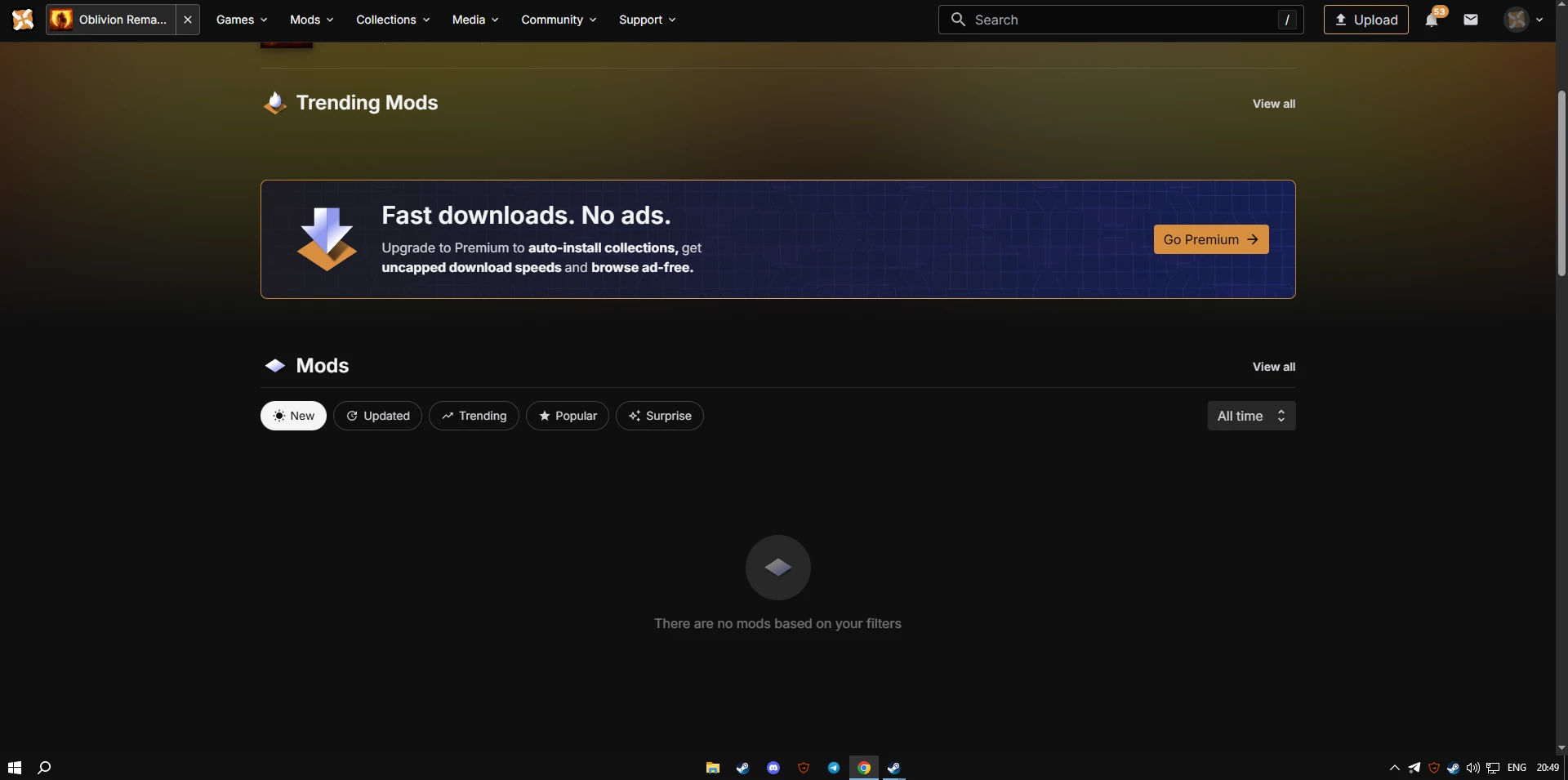Screen dimensions: 1568x780
Task: Open the messages envelope icon
Action: pyautogui.click(x=1471, y=20)
